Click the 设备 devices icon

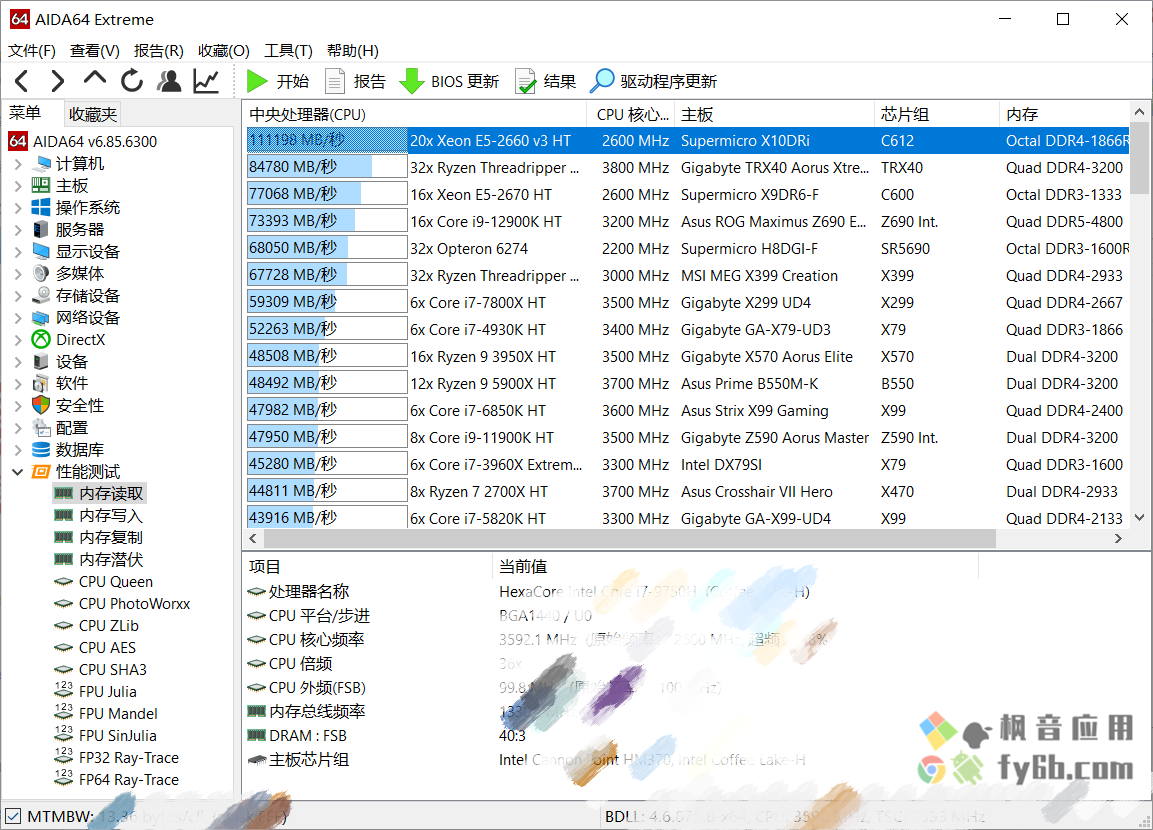coord(41,362)
